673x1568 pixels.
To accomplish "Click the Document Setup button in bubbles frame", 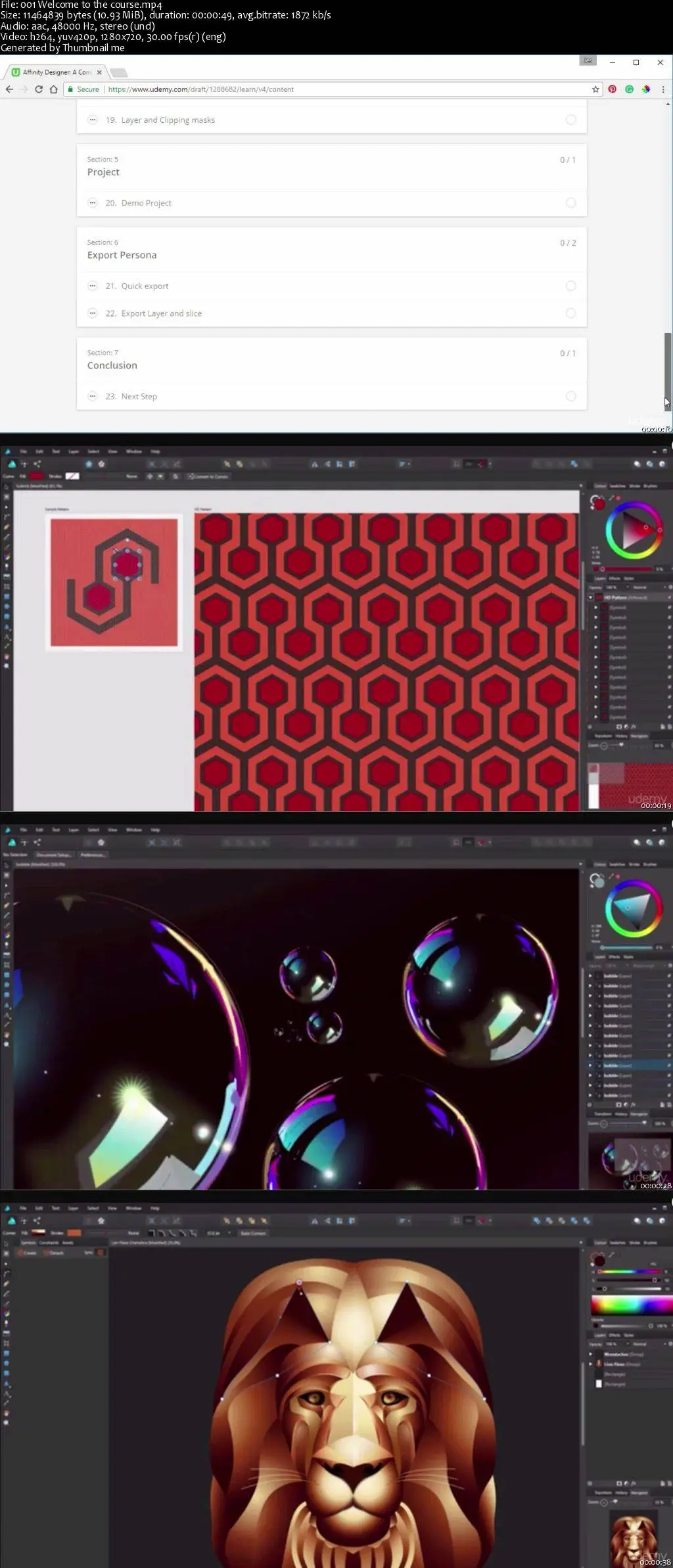I will coord(55,855).
